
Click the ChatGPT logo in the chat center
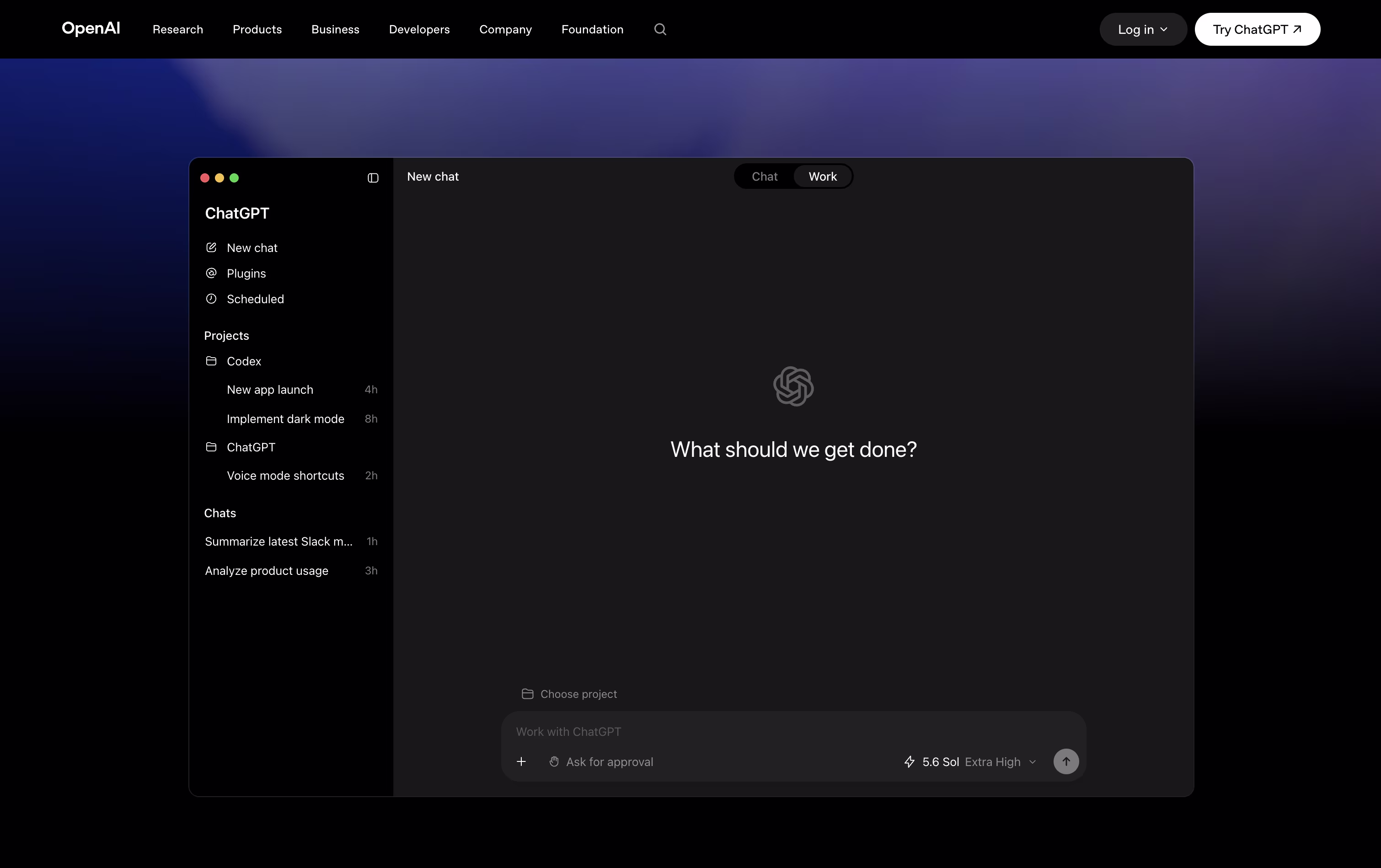click(793, 386)
